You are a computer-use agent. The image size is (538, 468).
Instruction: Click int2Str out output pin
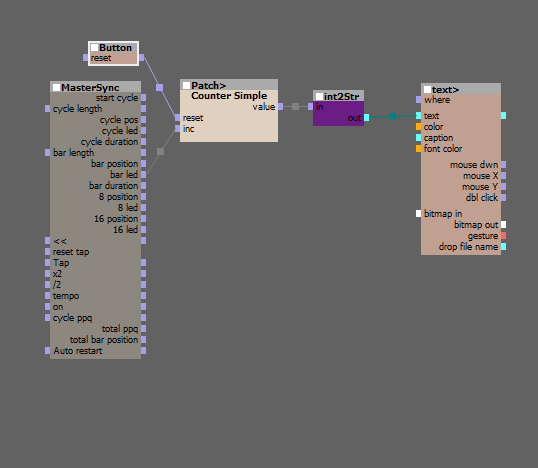pyautogui.click(x=366, y=118)
